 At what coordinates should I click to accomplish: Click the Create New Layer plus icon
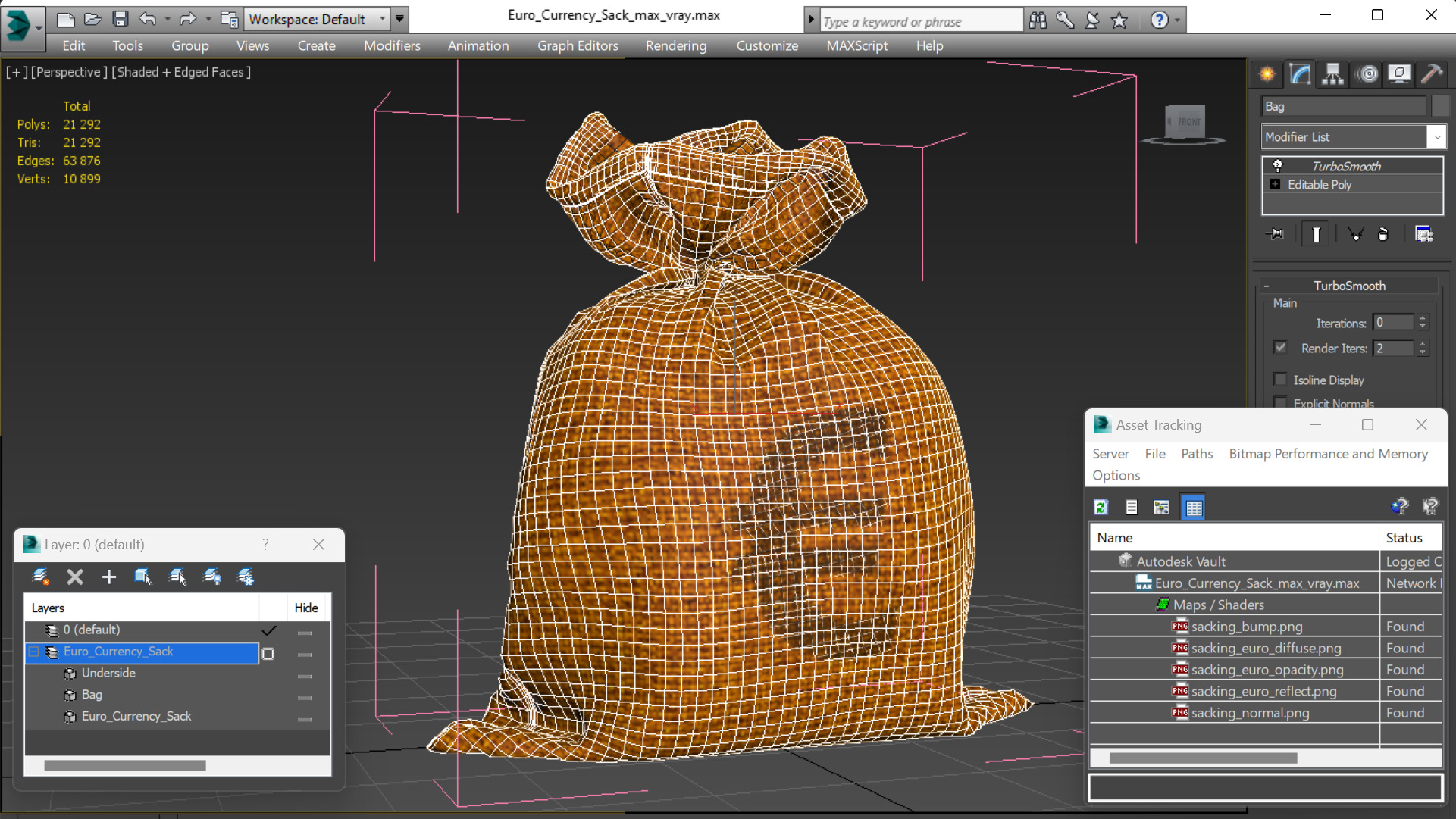[109, 577]
